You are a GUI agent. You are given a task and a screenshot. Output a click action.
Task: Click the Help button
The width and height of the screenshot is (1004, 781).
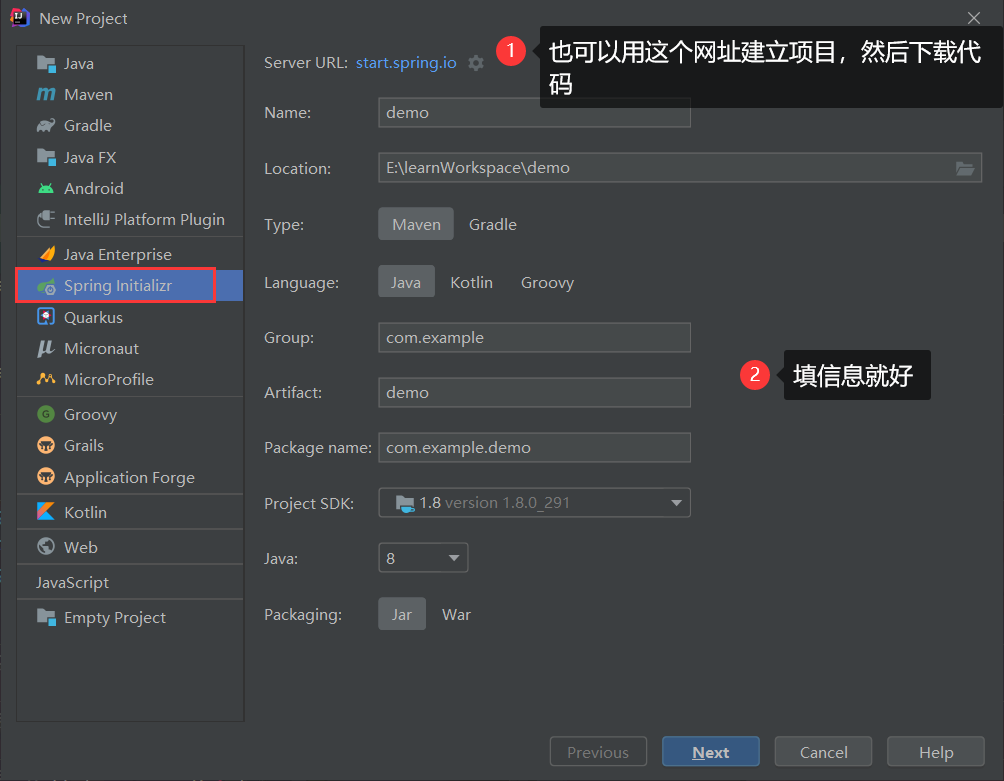[935, 752]
